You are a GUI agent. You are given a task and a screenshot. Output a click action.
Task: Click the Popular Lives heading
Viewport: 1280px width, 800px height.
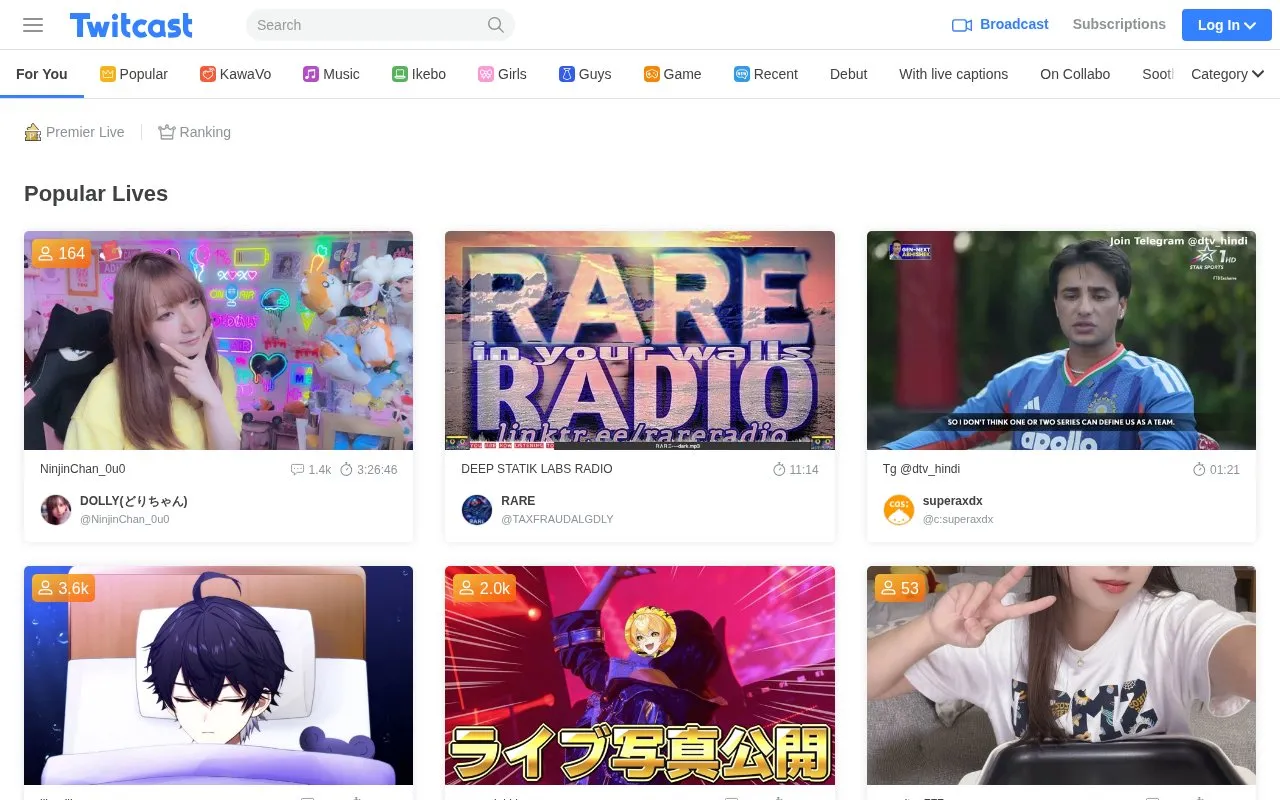pos(96,194)
